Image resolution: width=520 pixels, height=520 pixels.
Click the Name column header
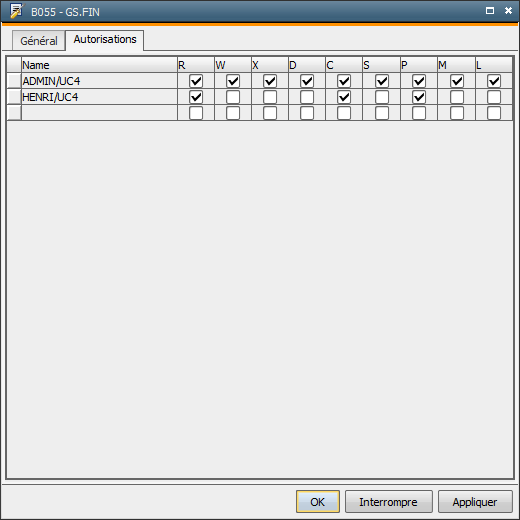click(99, 65)
